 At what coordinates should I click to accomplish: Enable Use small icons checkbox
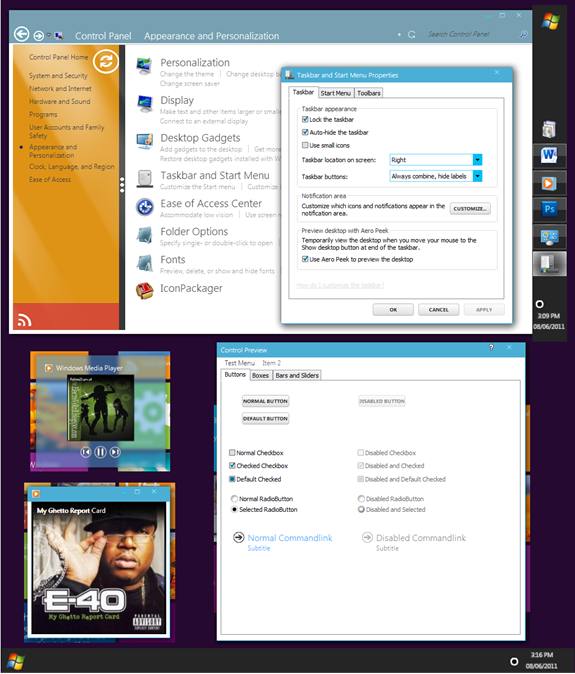pos(305,145)
